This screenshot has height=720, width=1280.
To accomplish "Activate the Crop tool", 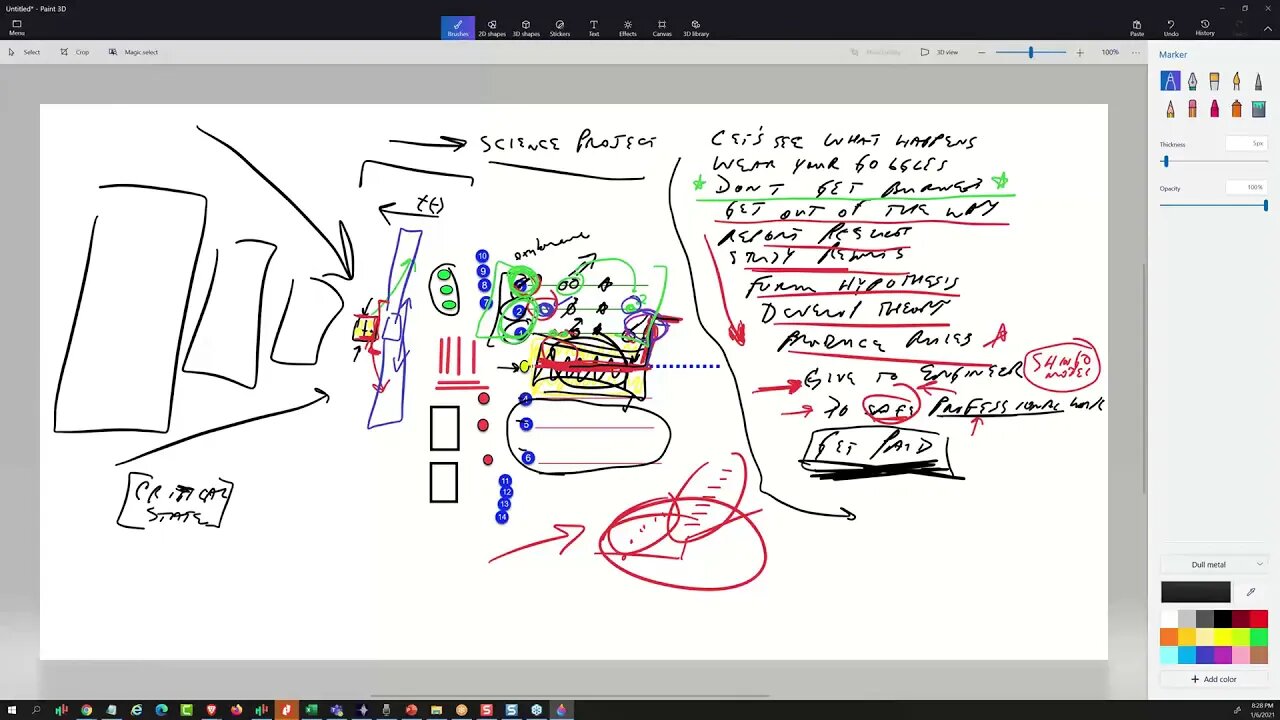I will point(75,52).
